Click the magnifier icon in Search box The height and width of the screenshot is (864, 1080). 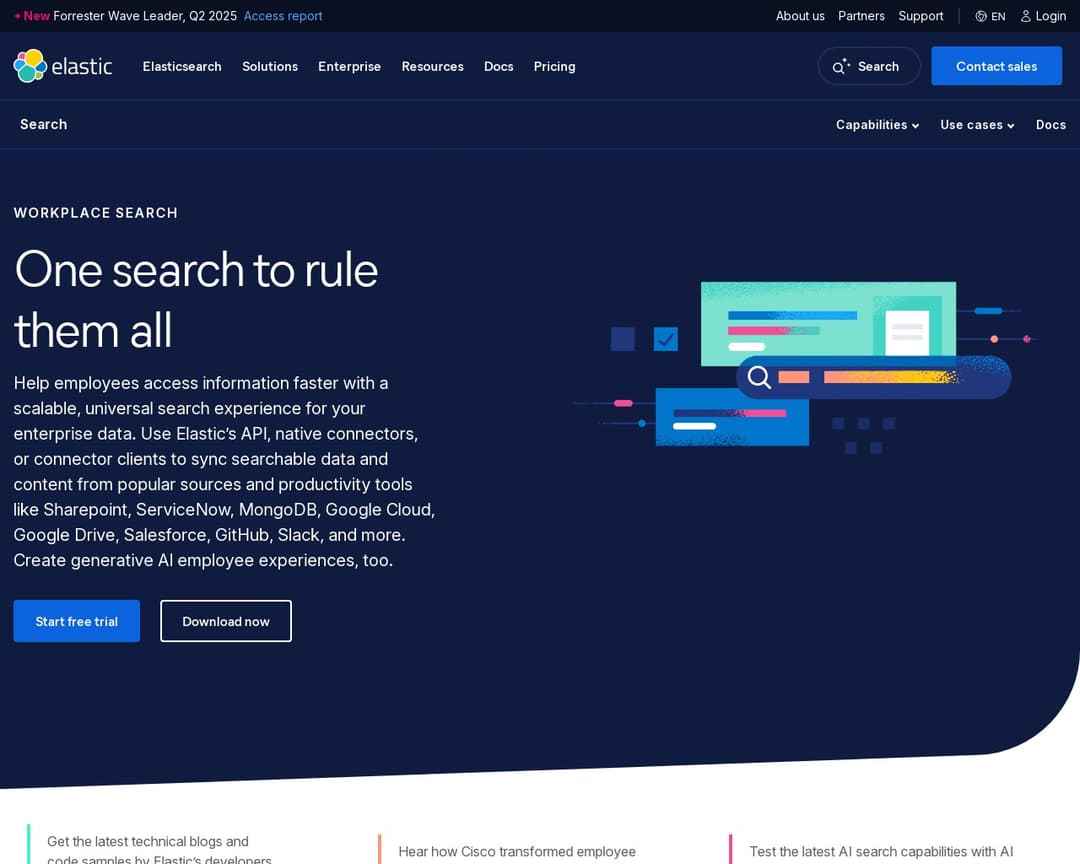pyautogui.click(x=840, y=66)
